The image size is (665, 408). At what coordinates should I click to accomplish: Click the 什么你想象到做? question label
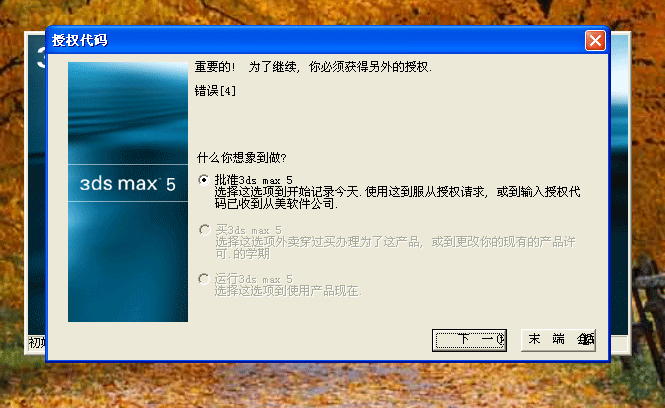241,158
